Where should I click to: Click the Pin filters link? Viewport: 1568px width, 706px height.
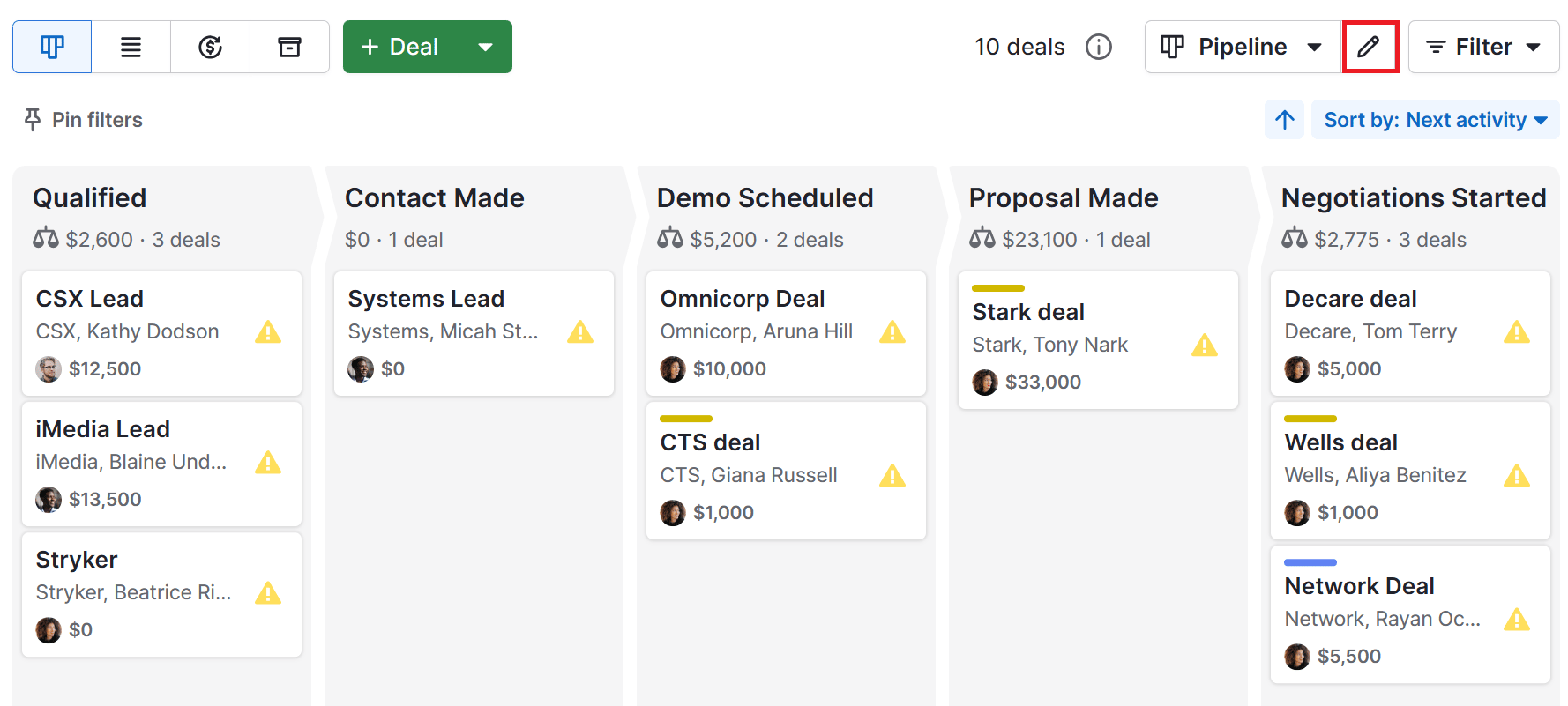click(x=97, y=120)
